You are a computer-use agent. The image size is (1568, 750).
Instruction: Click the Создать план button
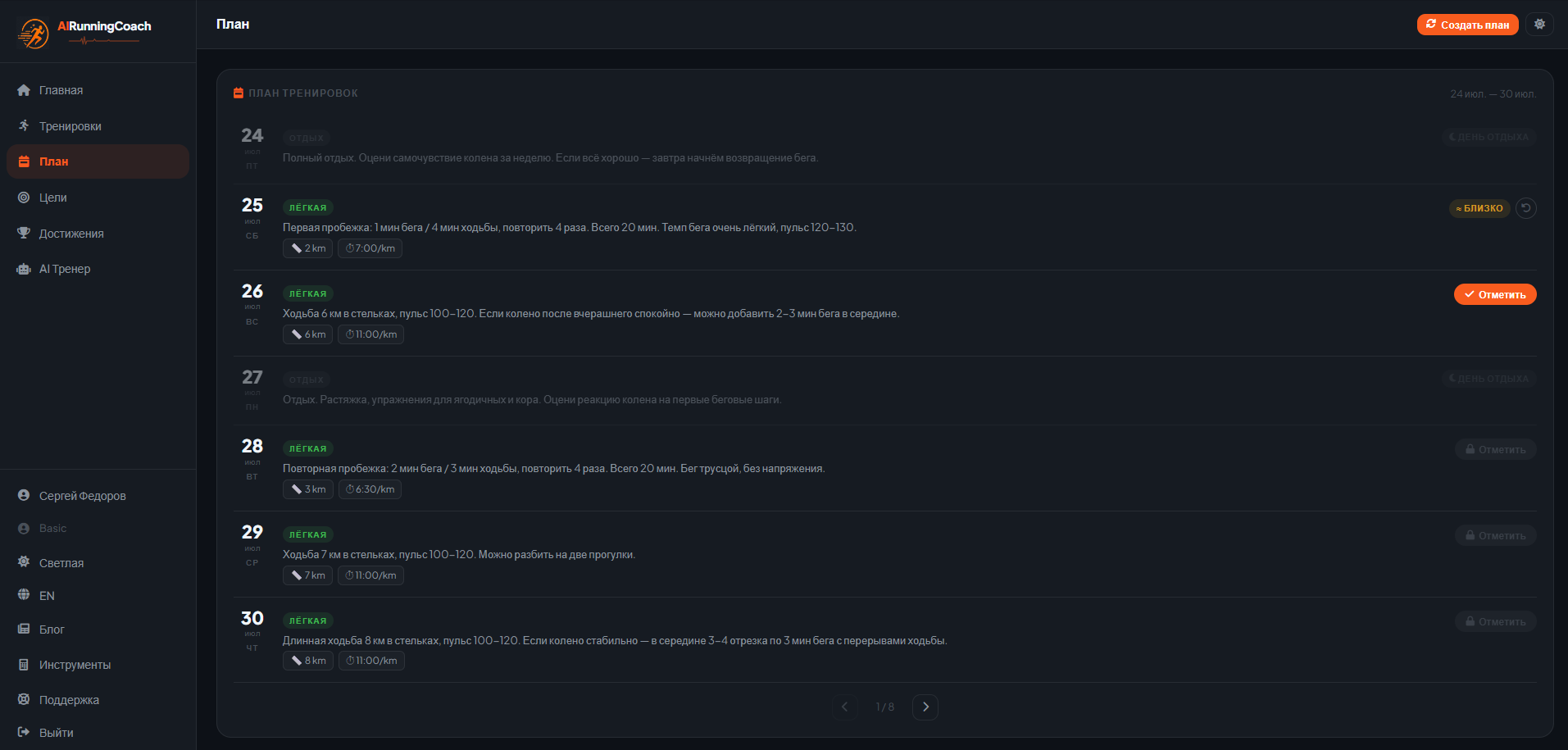1467,25
